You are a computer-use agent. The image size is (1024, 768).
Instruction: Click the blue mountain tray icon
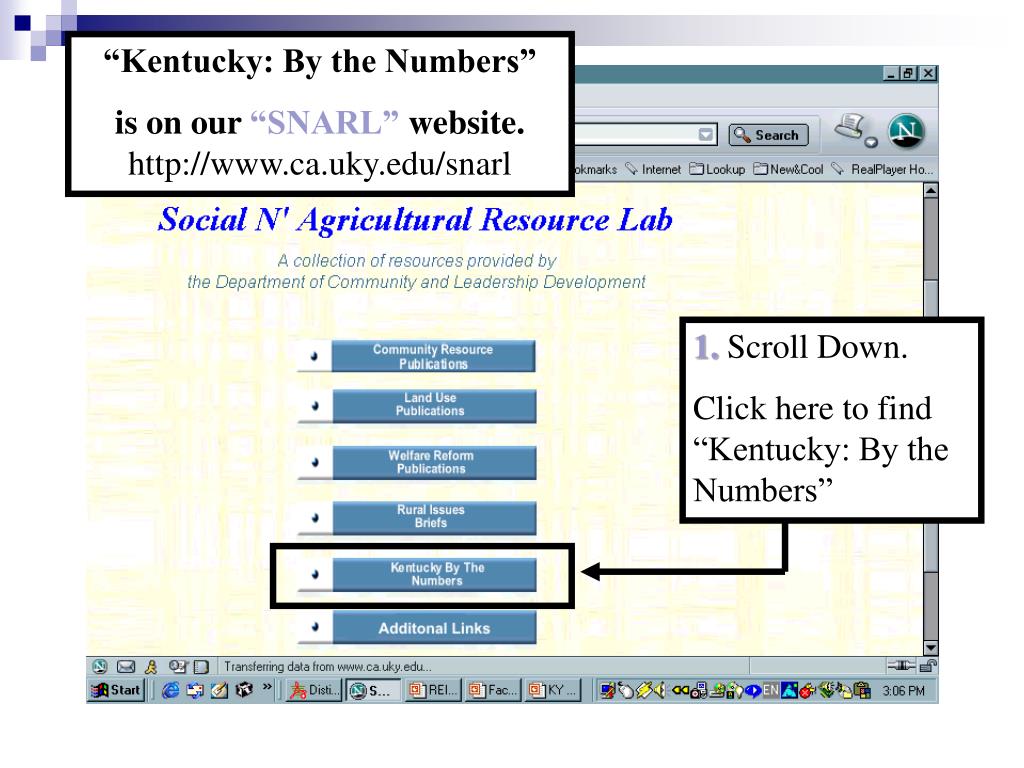[x=789, y=690]
